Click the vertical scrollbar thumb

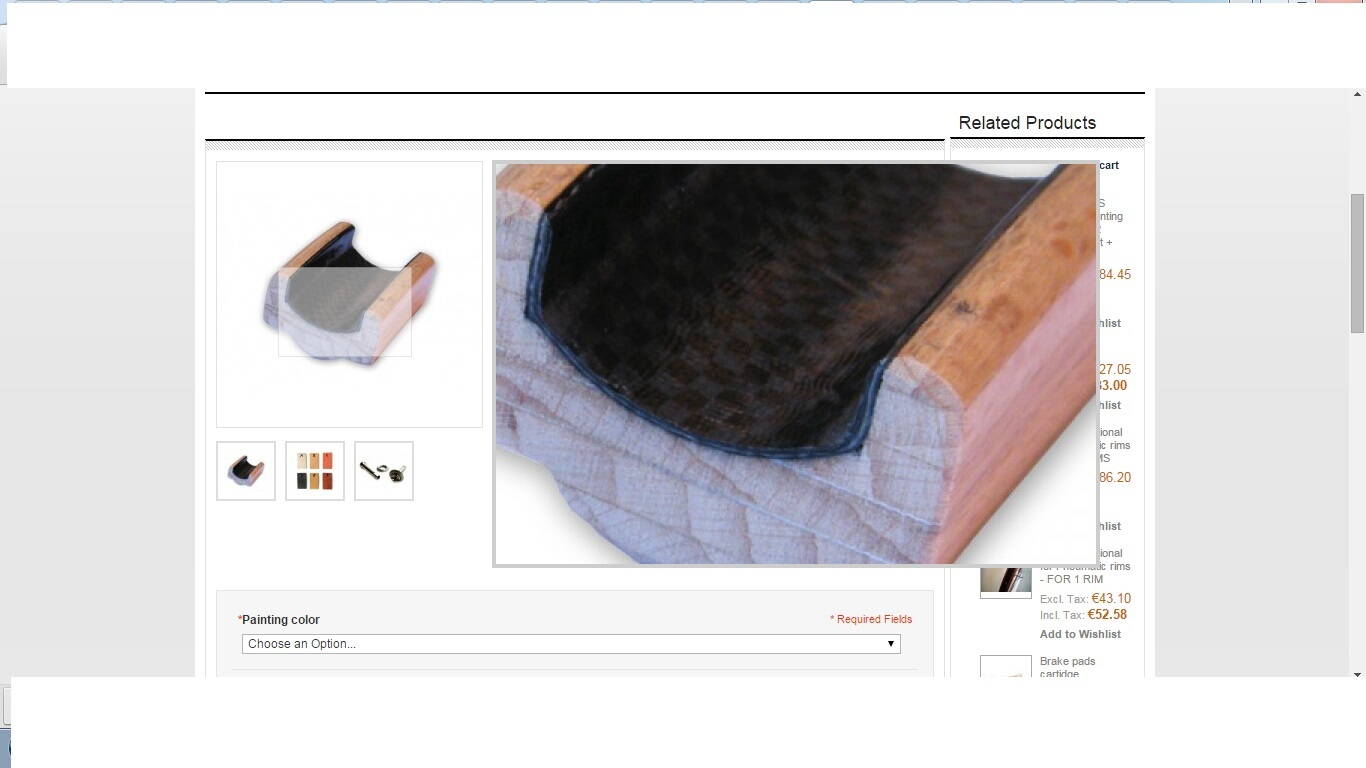pyautogui.click(x=1357, y=262)
